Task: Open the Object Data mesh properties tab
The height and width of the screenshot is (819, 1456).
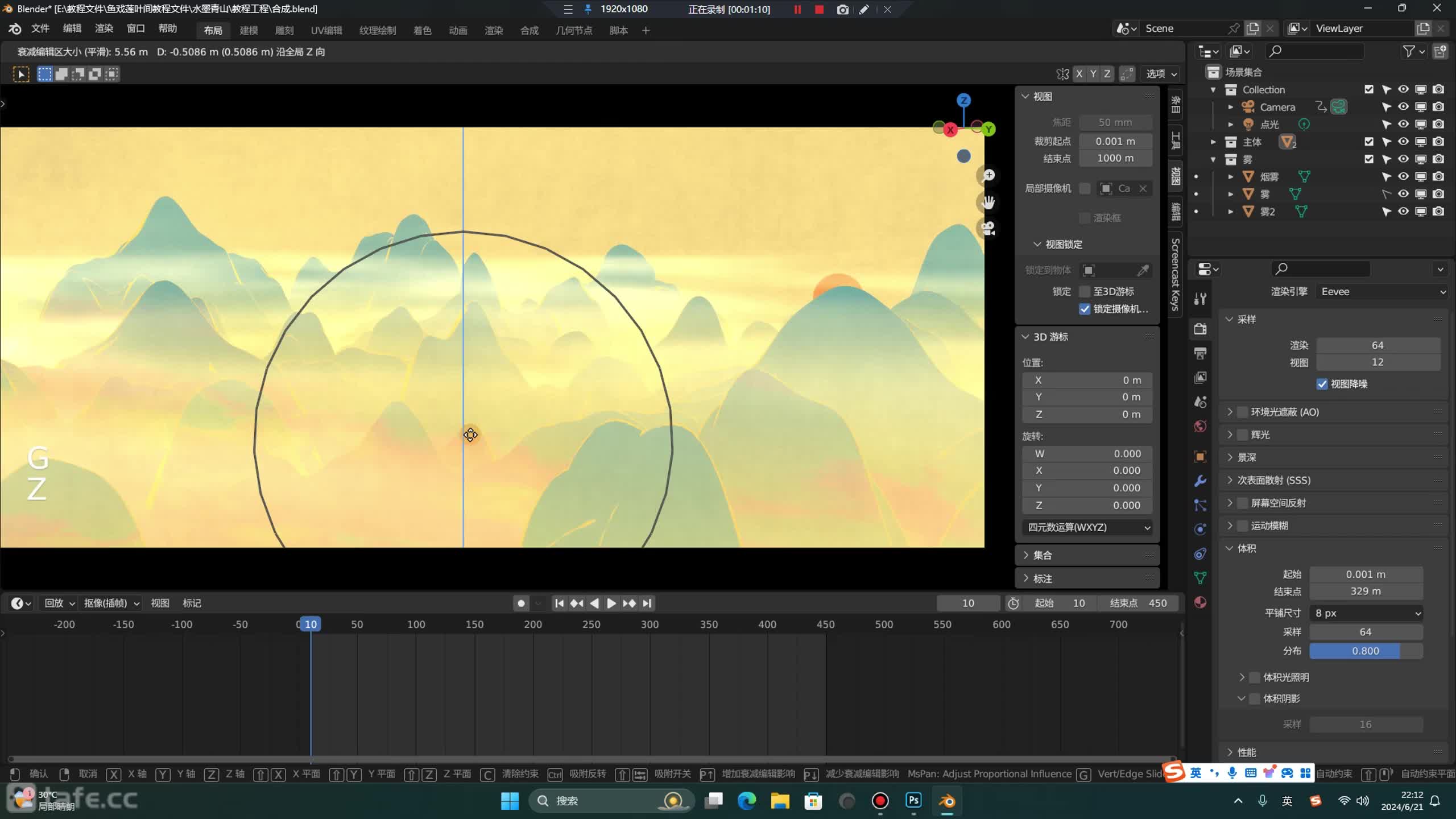Action: [x=1200, y=578]
